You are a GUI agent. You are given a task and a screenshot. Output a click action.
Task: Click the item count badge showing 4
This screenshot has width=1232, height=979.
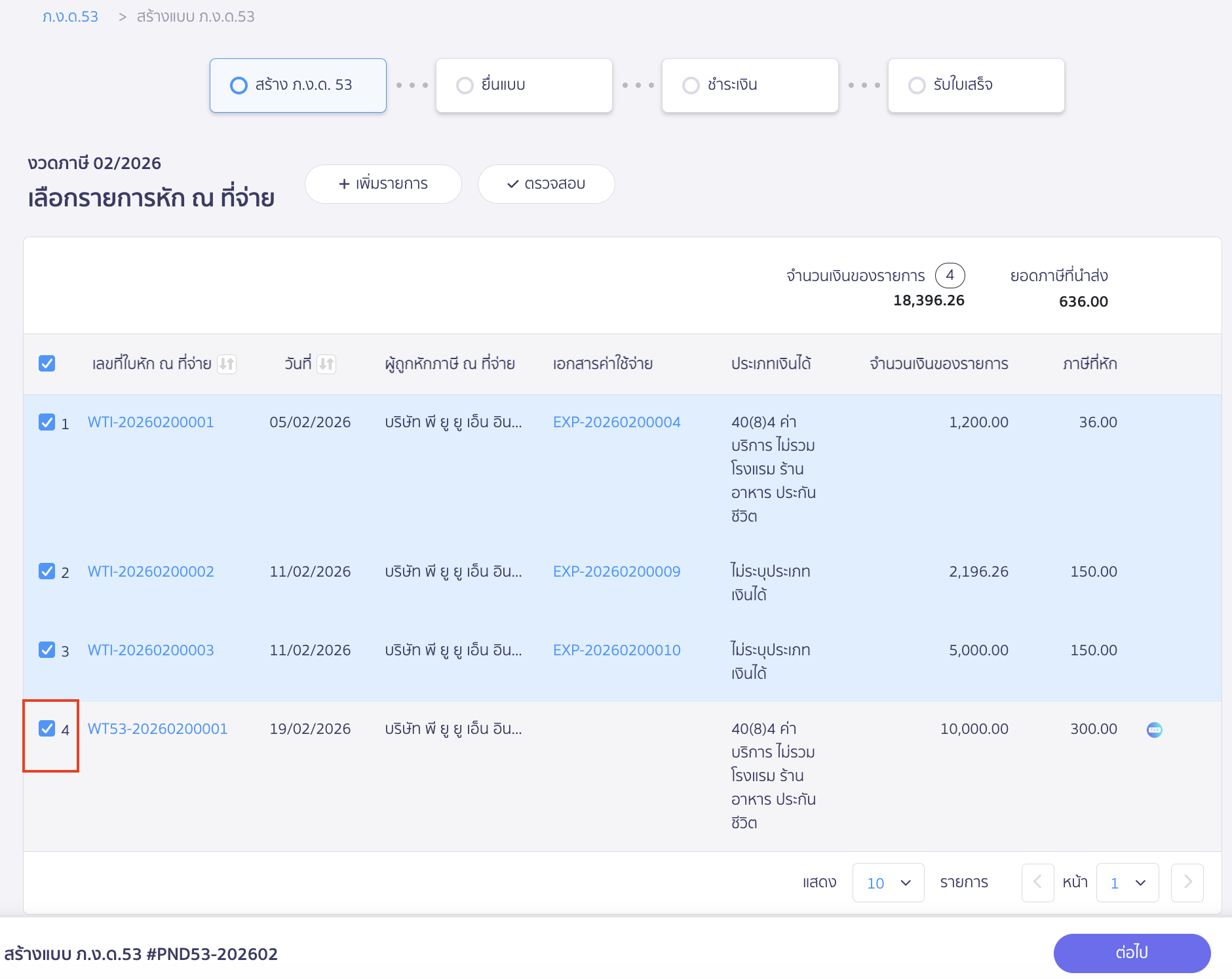[x=949, y=275]
